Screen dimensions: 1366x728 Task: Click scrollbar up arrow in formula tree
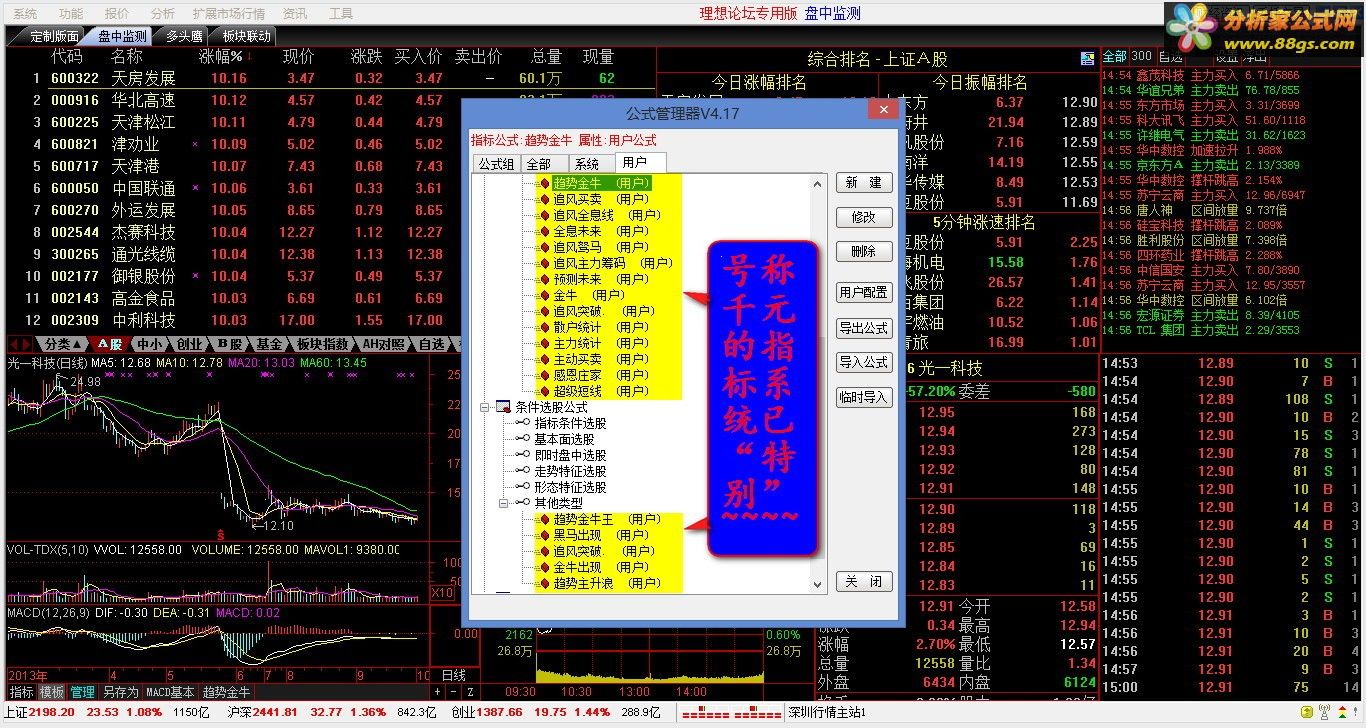(818, 184)
